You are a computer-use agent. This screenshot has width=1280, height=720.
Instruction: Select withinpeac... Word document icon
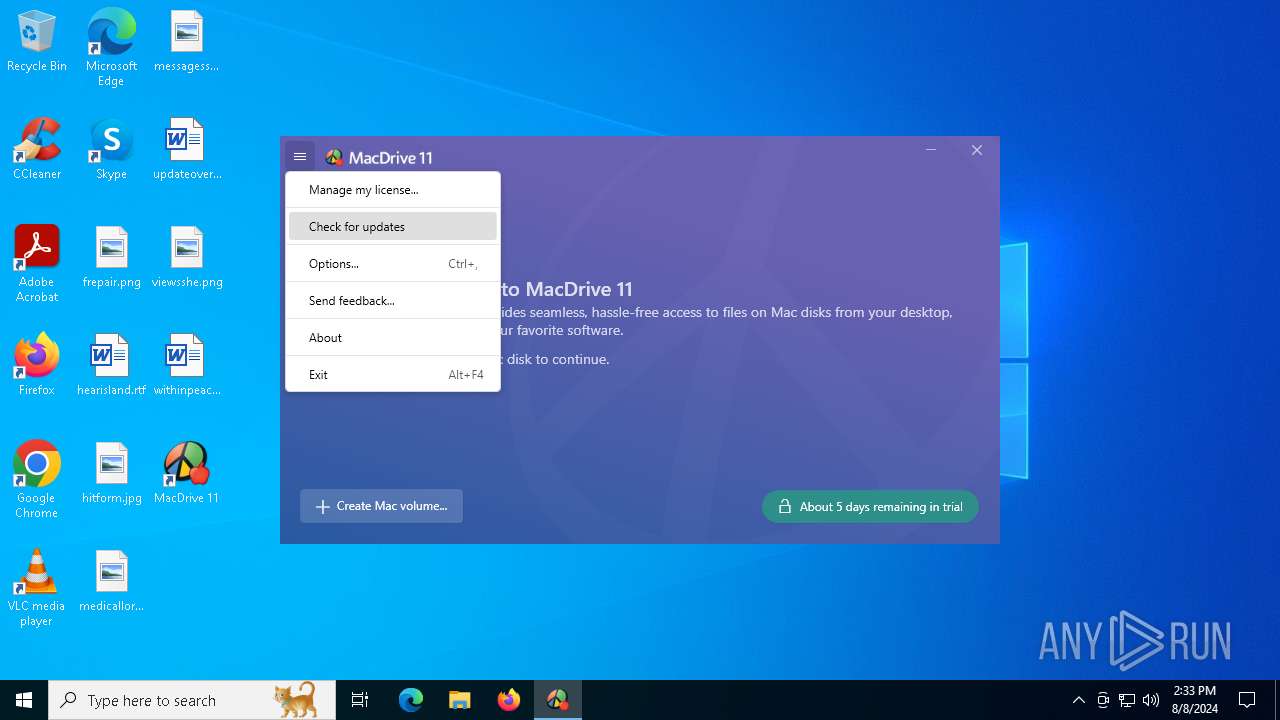186,366
